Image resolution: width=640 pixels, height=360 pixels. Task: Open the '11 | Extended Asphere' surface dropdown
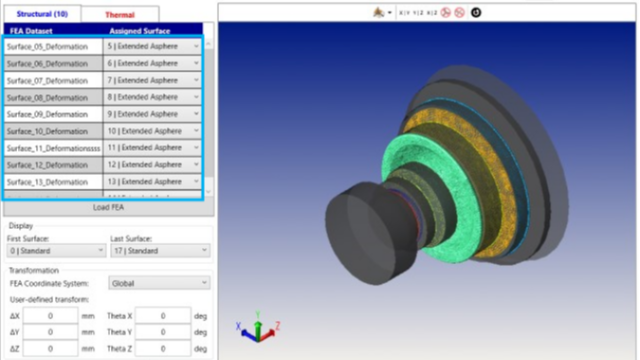(153, 148)
